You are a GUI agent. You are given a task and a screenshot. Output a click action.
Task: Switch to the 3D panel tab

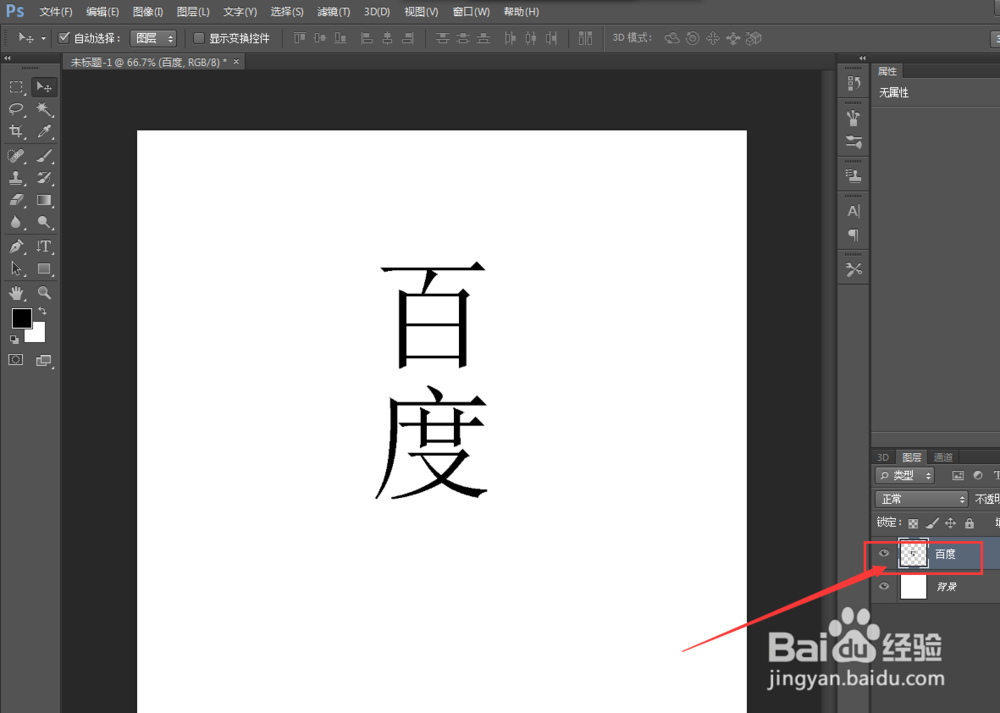click(x=883, y=457)
